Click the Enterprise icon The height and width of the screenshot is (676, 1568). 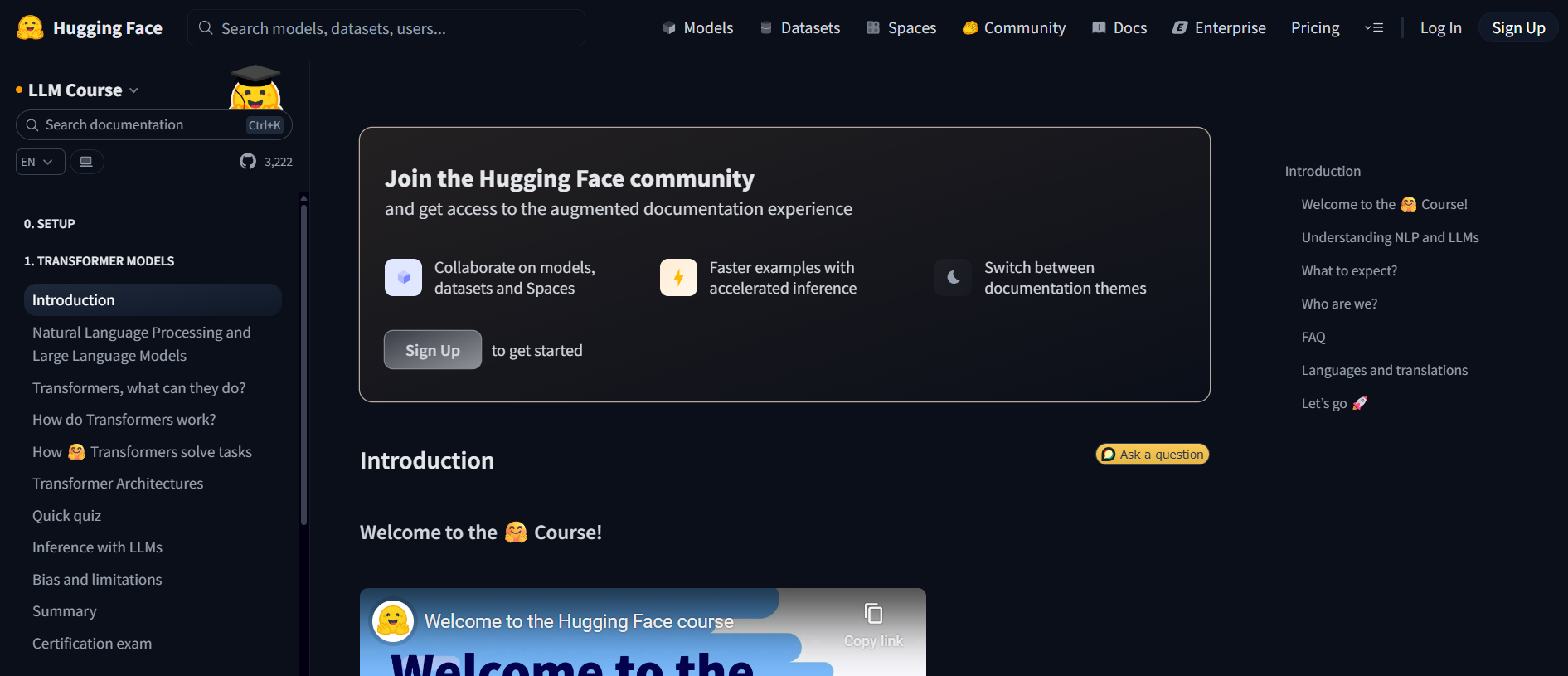(x=1180, y=28)
